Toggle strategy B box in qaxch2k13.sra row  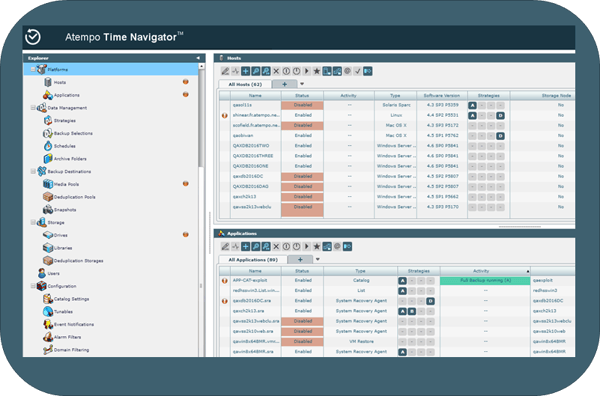point(412,311)
